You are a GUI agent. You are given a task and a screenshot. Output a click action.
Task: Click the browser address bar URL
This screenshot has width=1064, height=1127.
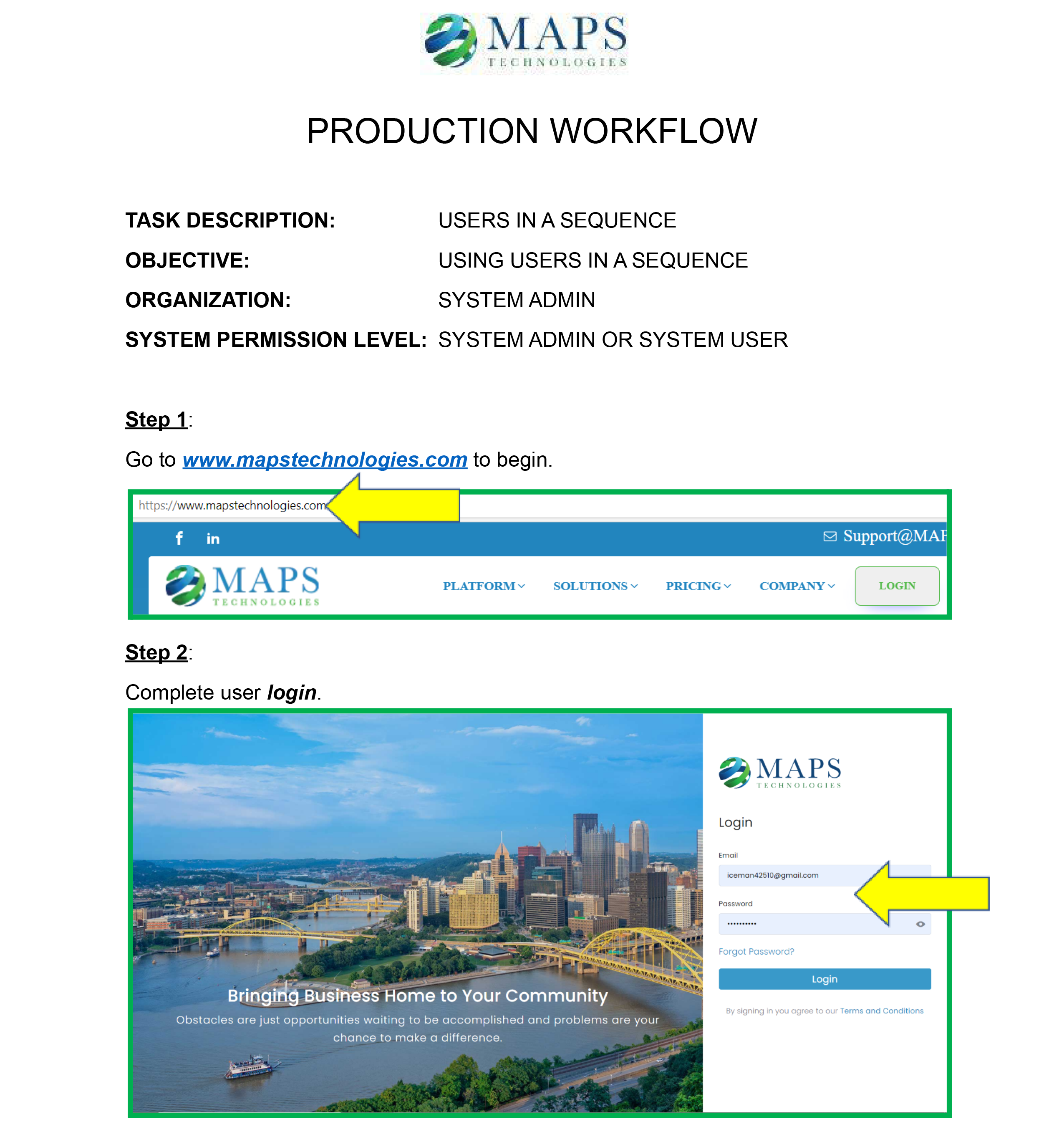pos(232,505)
